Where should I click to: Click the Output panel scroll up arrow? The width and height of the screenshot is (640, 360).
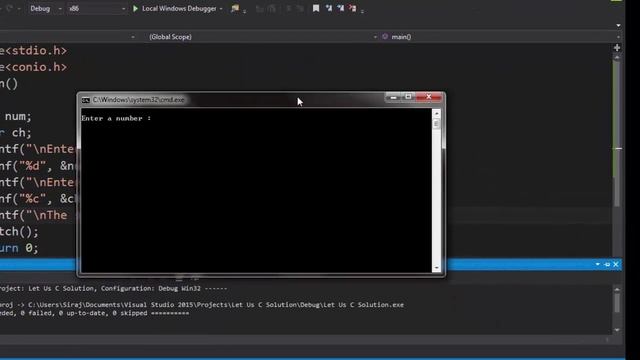pyautogui.click(x=617, y=289)
